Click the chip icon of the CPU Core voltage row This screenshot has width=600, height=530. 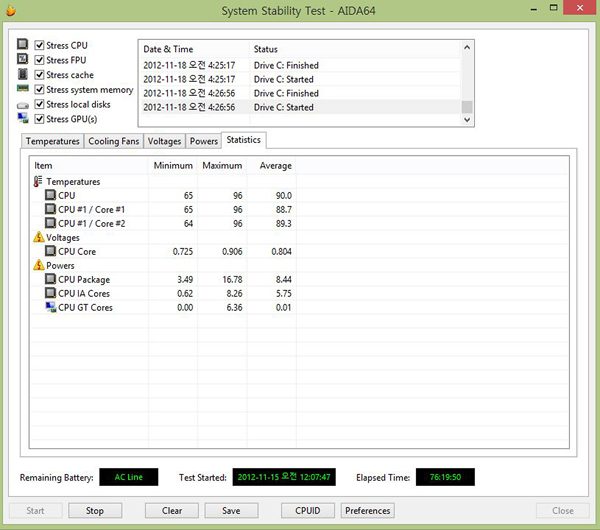[x=50, y=251]
